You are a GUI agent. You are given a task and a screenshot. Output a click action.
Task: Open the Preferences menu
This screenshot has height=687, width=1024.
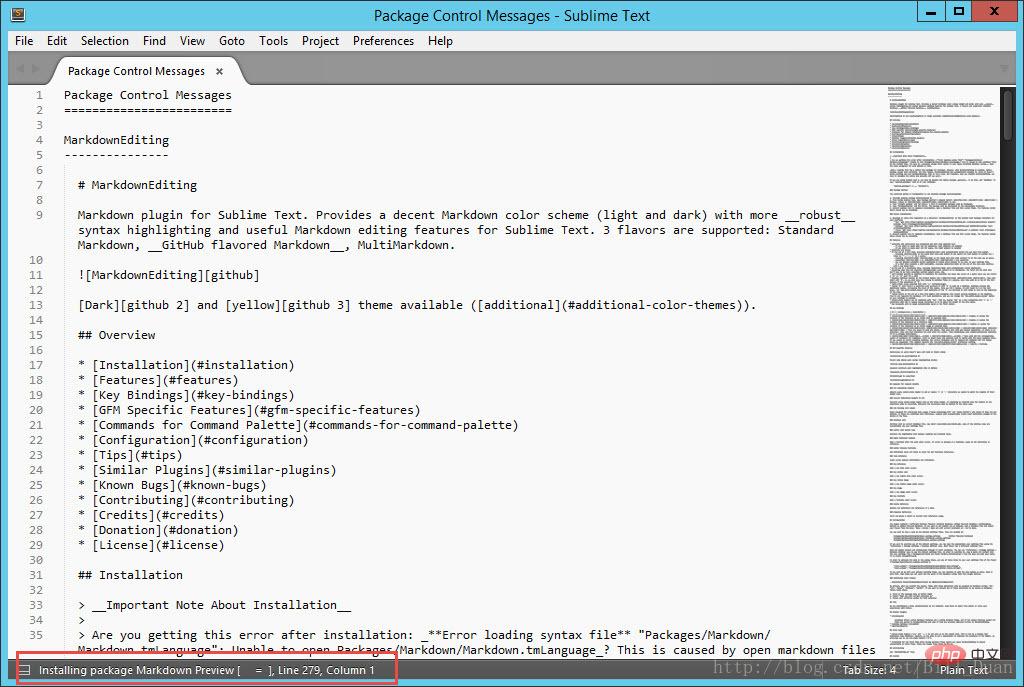coord(383,40)
